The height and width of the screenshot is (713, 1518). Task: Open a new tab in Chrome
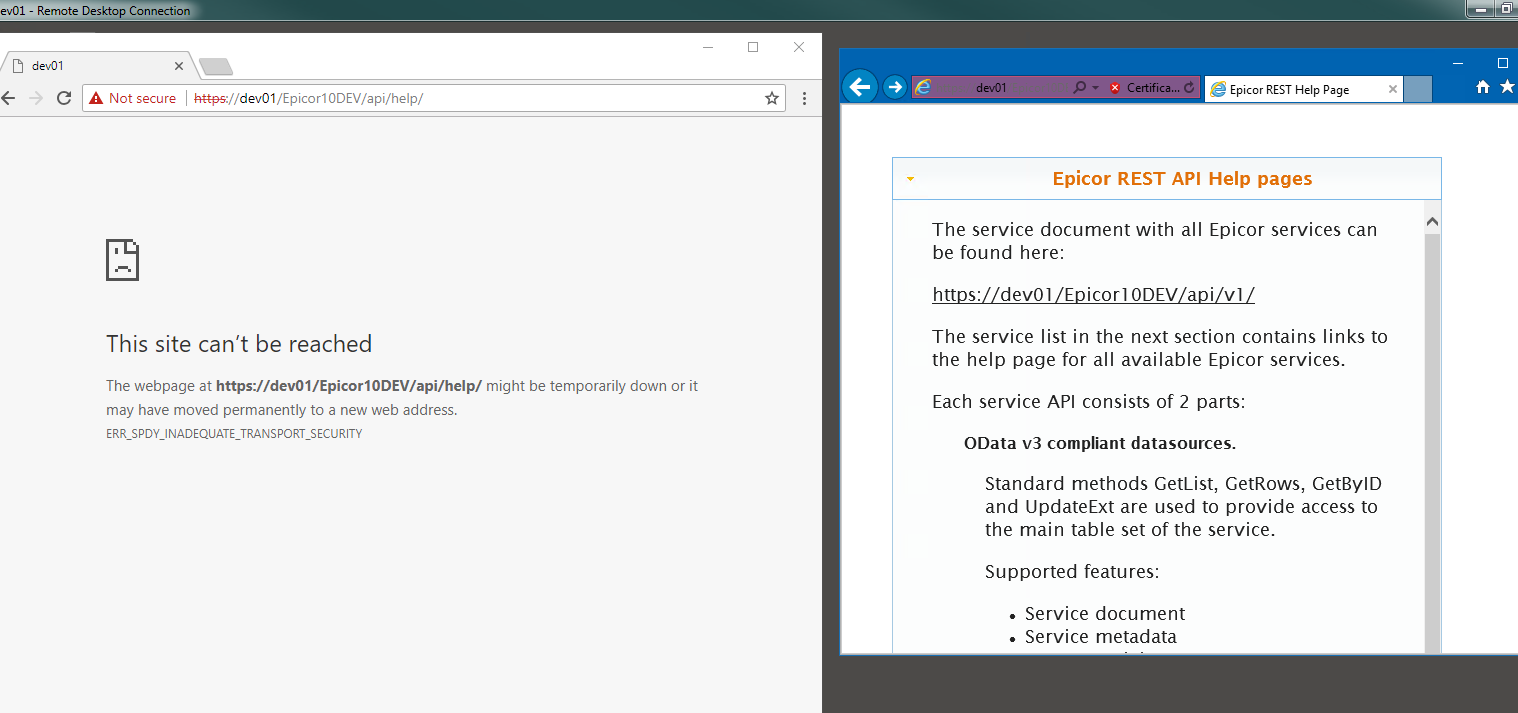click(x=216, y=67)
